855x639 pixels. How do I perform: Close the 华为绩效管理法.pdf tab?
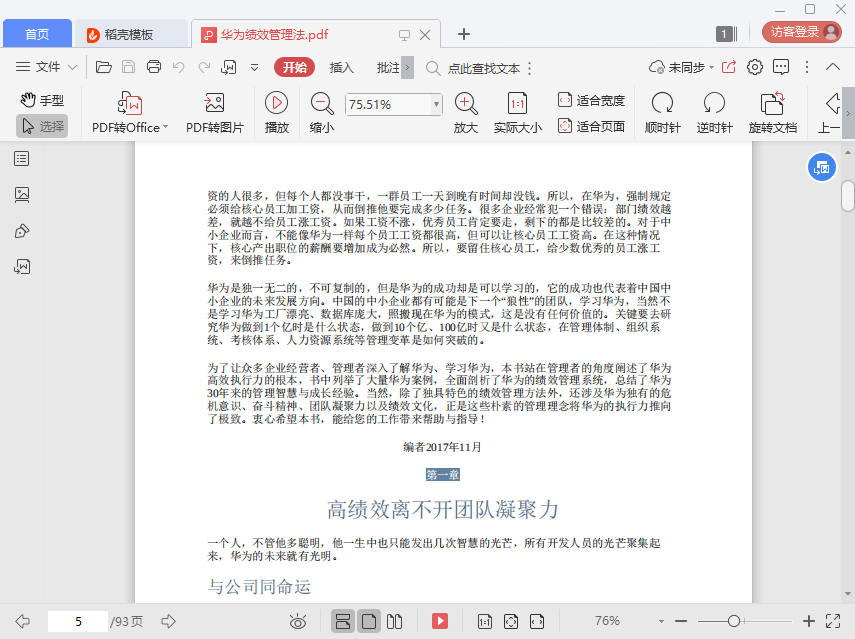point(425,35)
